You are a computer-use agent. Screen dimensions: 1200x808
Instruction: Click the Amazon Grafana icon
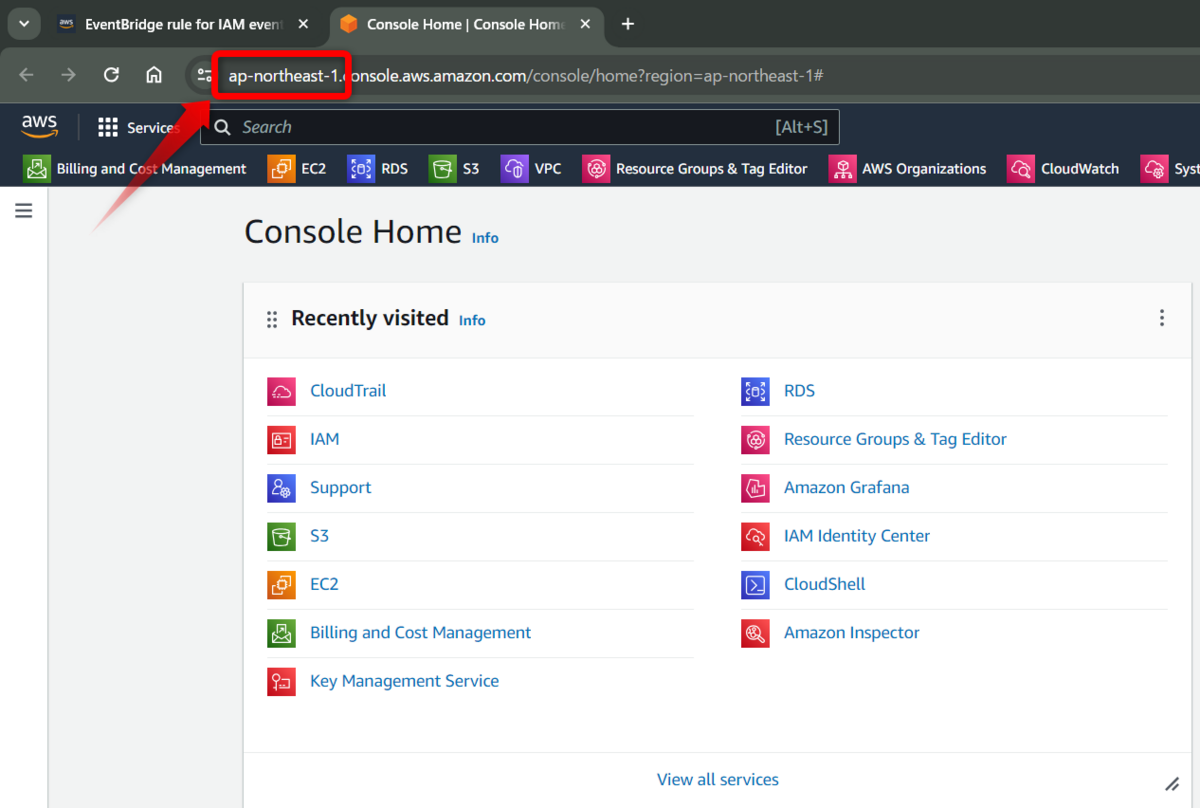(x=755, y=488)
